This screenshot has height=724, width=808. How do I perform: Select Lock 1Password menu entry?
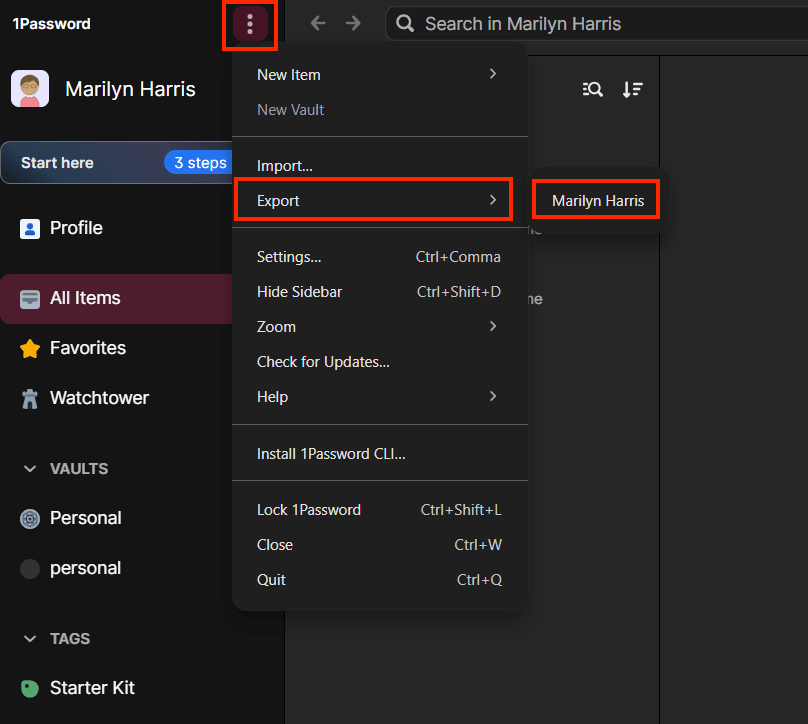pos(380,510)
